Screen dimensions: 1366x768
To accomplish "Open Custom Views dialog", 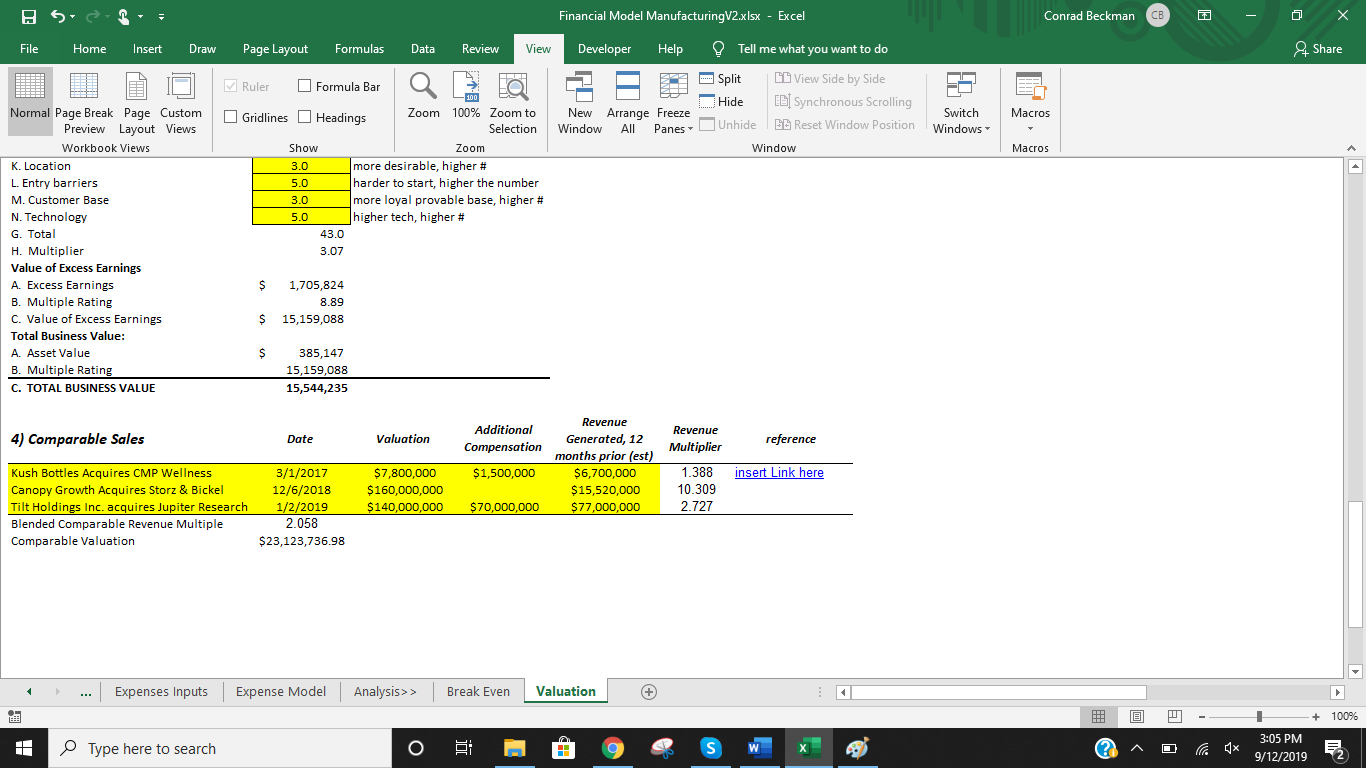I will 181,102.
